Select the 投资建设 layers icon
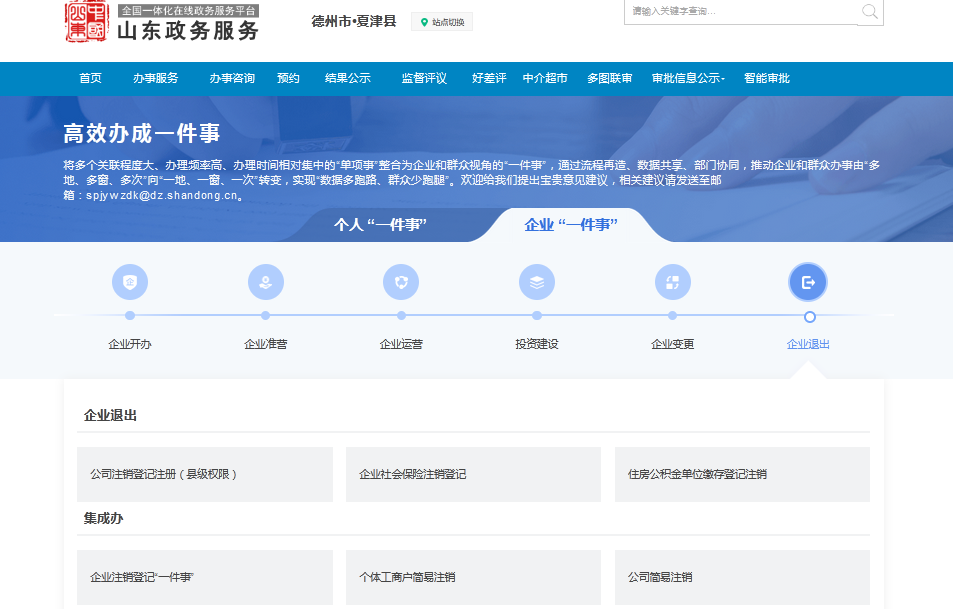Viewport: 953px width, 609px height. pos(537,282)
